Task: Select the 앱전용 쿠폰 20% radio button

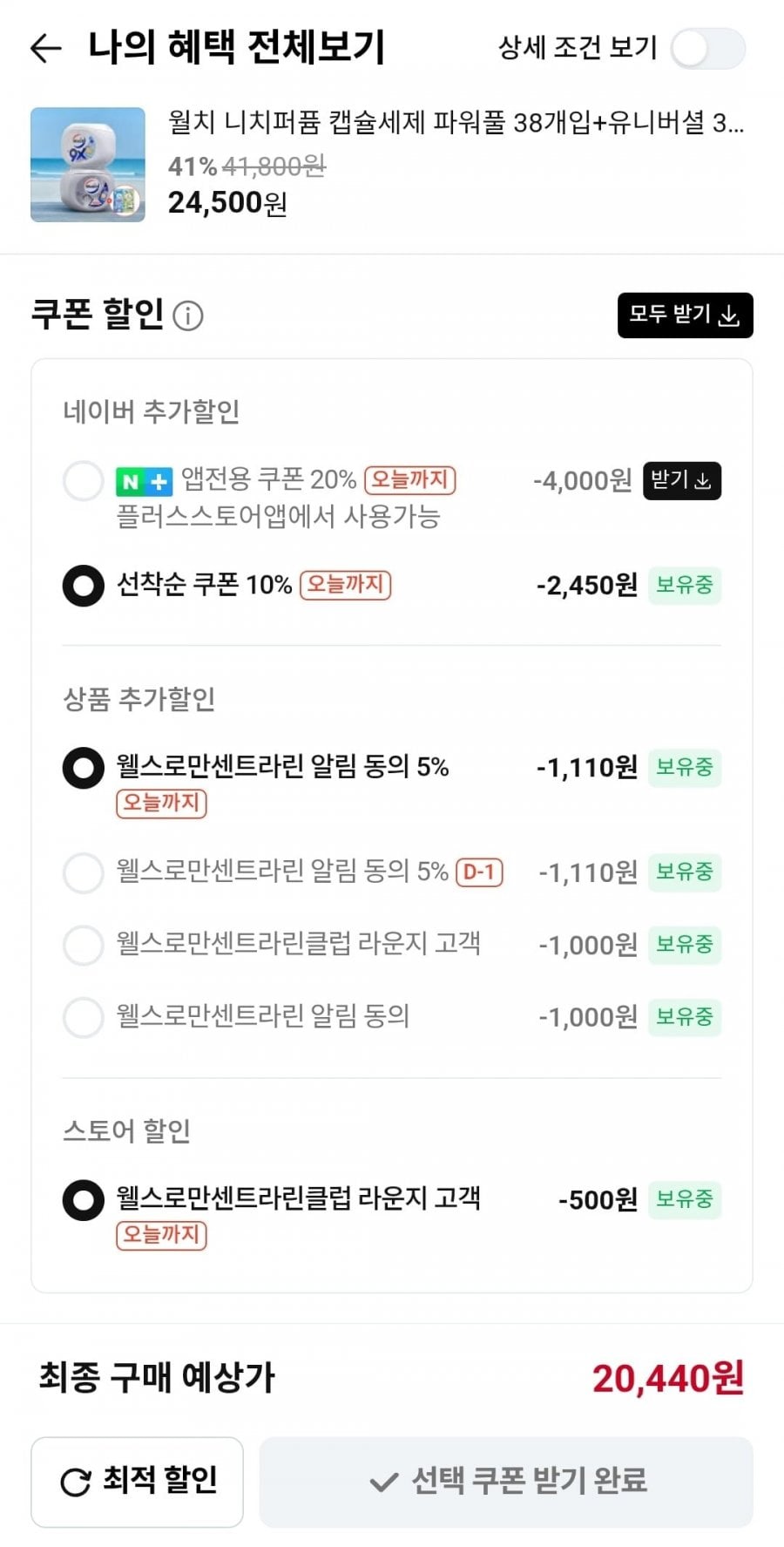Action: (x=84, y=481)
